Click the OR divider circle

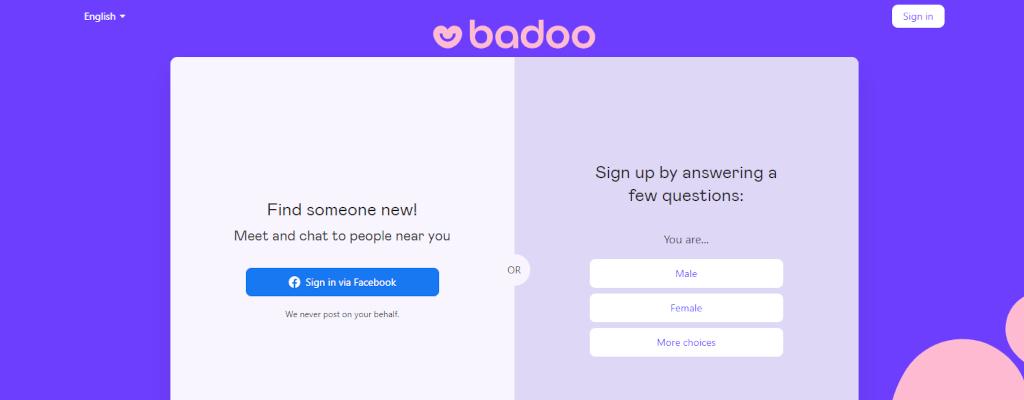[514, 270]
